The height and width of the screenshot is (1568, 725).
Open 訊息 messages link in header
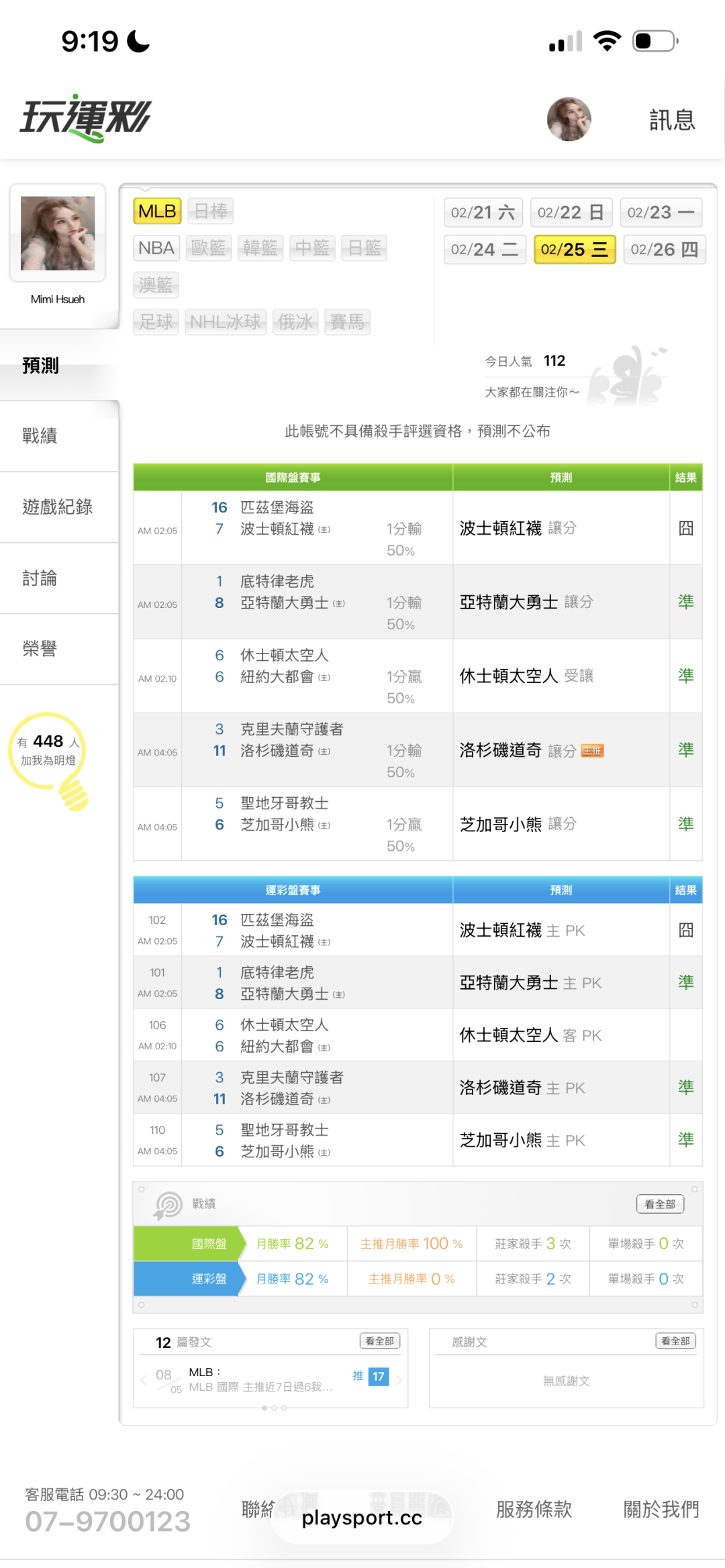[672, 120]
